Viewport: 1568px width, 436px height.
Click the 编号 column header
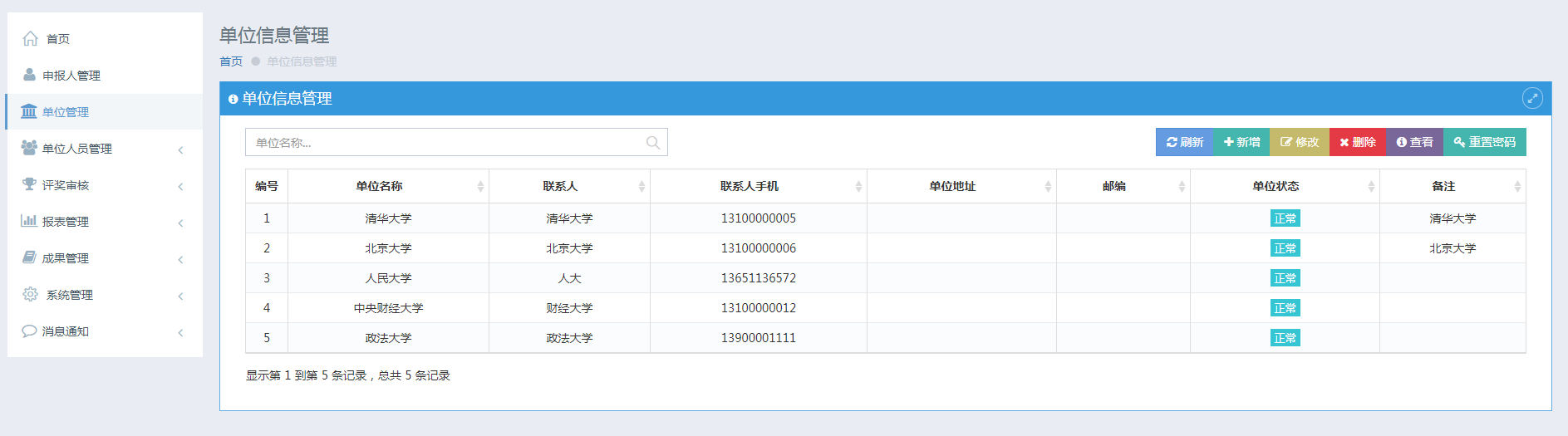pos(267,186)
